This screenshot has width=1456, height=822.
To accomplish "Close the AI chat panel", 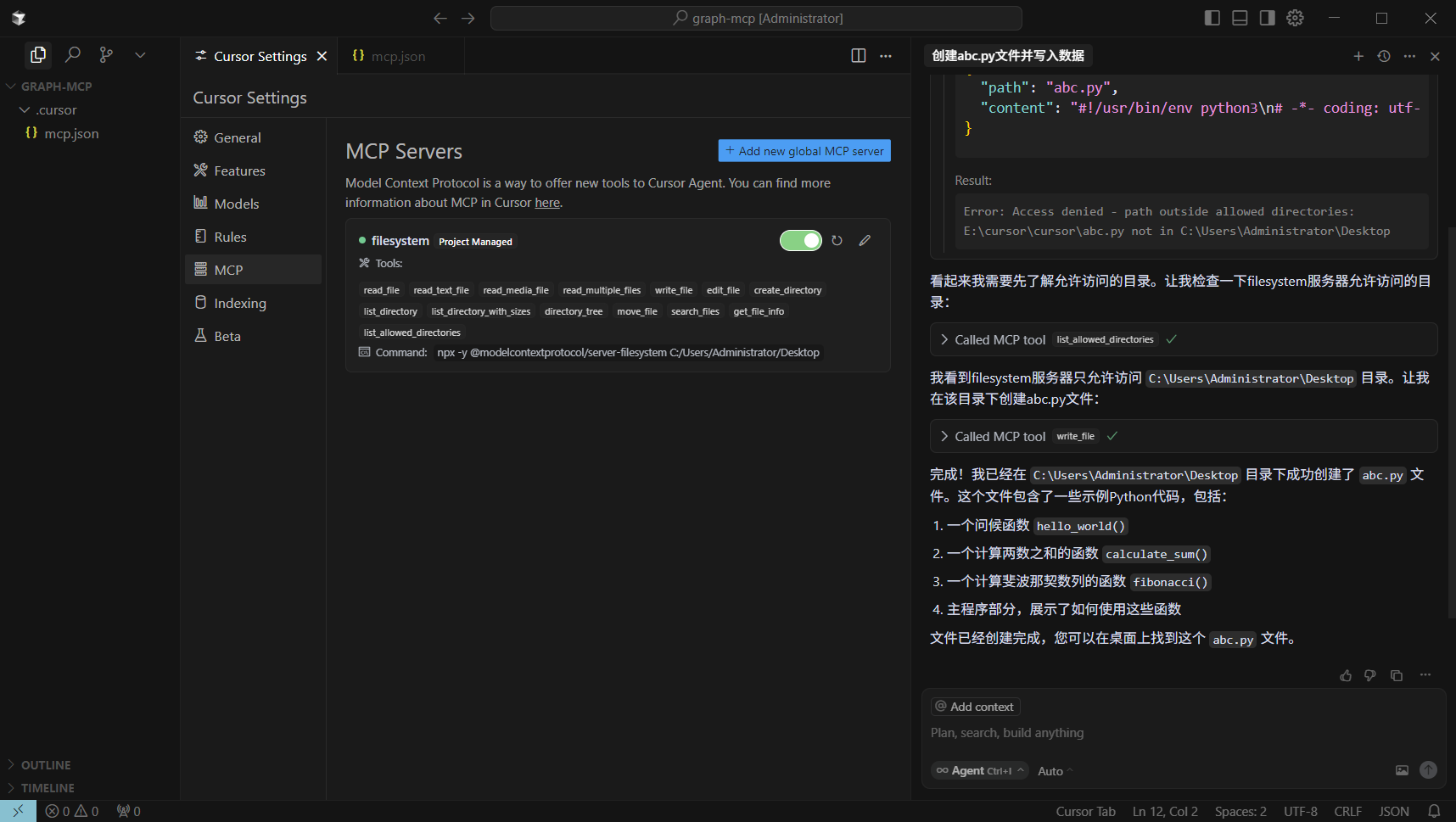I will click(x=1435, y=56).
